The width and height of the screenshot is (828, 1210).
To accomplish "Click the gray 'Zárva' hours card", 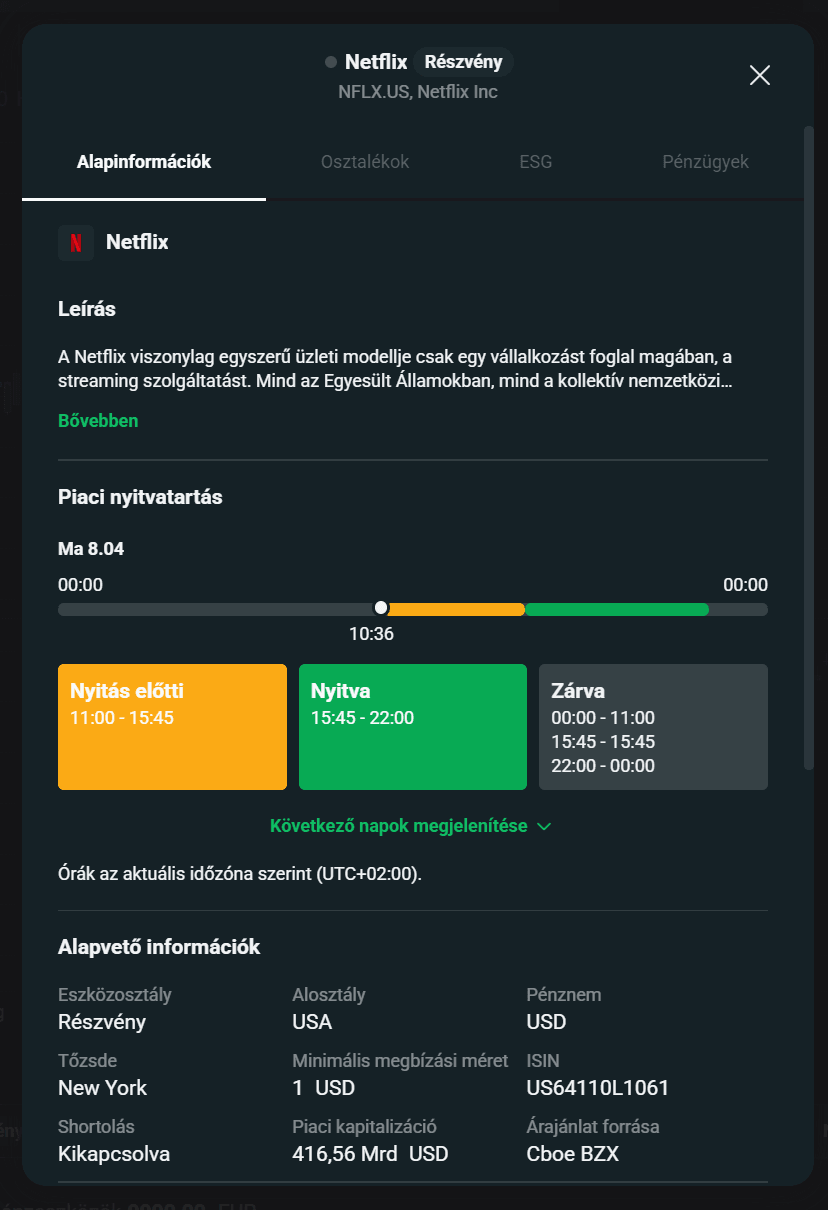I will tap(653, 726).
